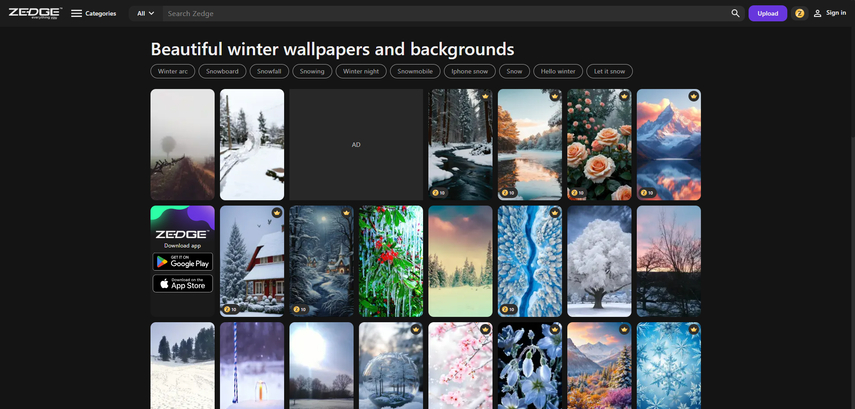This screenshot has height=409, width=855.
Task: Open the moonlit snowy village wallpaper
Action: click(x=321, y=261)
